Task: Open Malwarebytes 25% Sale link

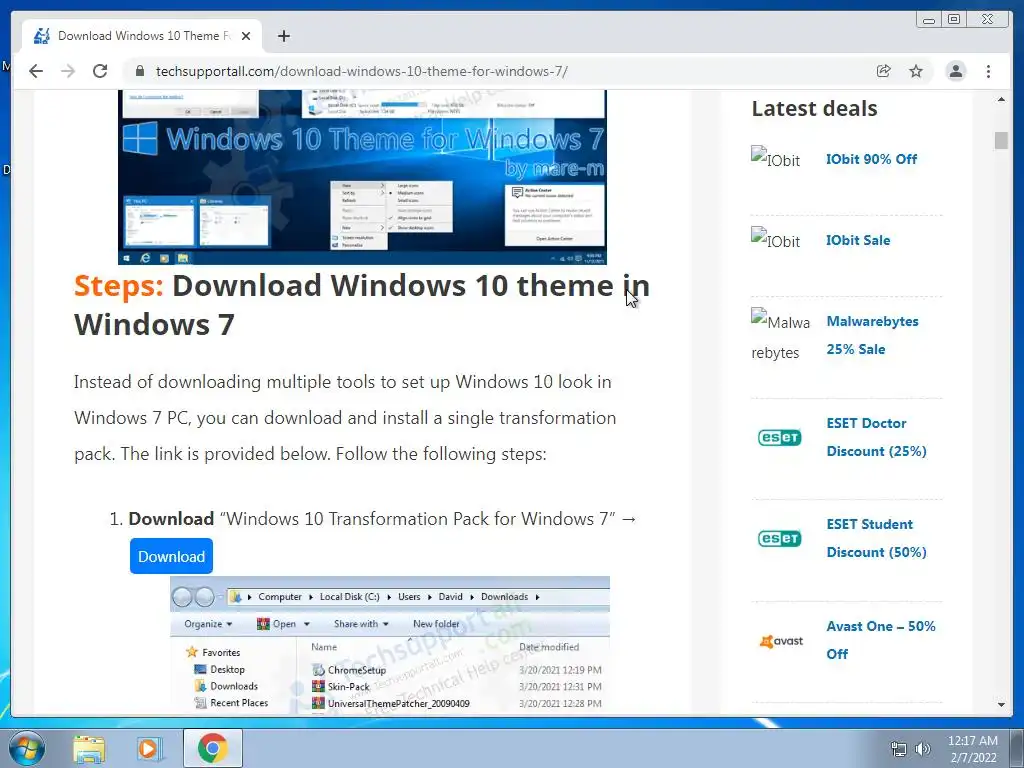Action: (x=872, y=335)
